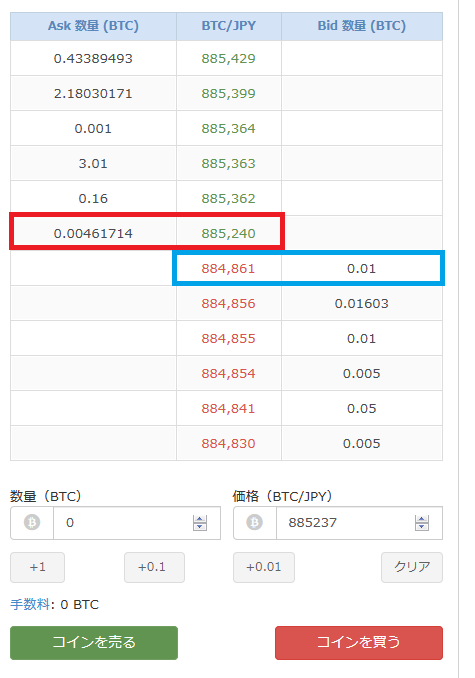Select bid price 884,830 at bottom
This screenshot has width=475, height=678.
point(228,444)
